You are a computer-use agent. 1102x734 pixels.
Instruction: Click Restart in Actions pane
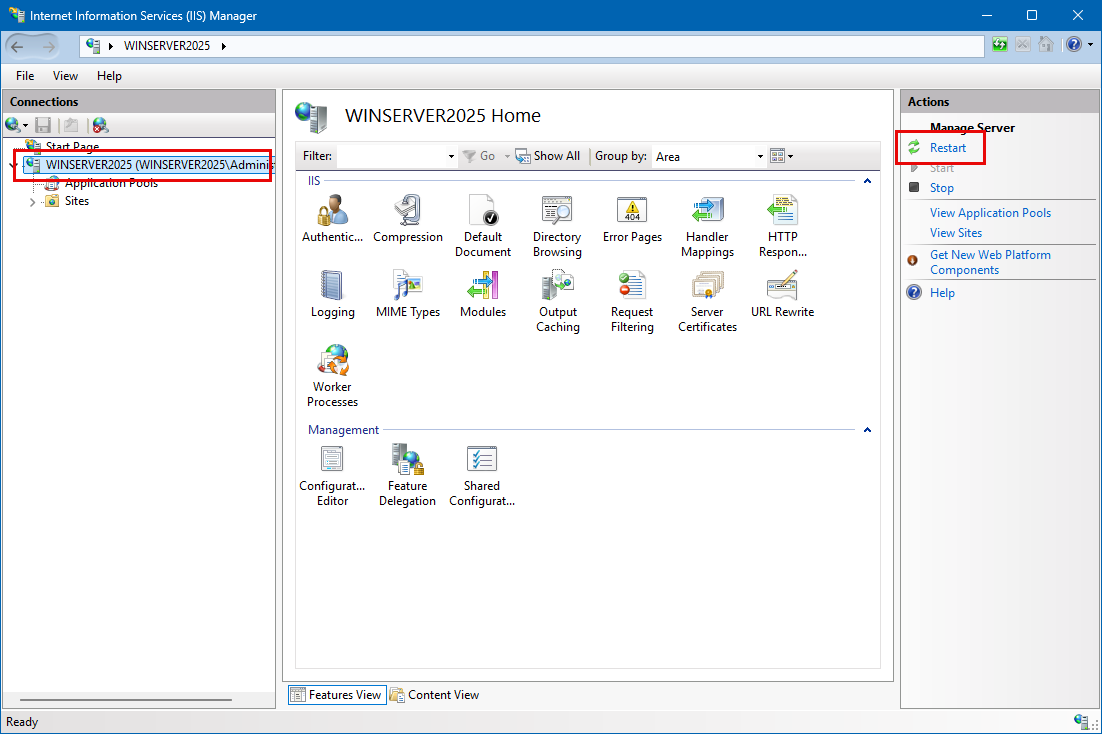click(x=947, y=148)
